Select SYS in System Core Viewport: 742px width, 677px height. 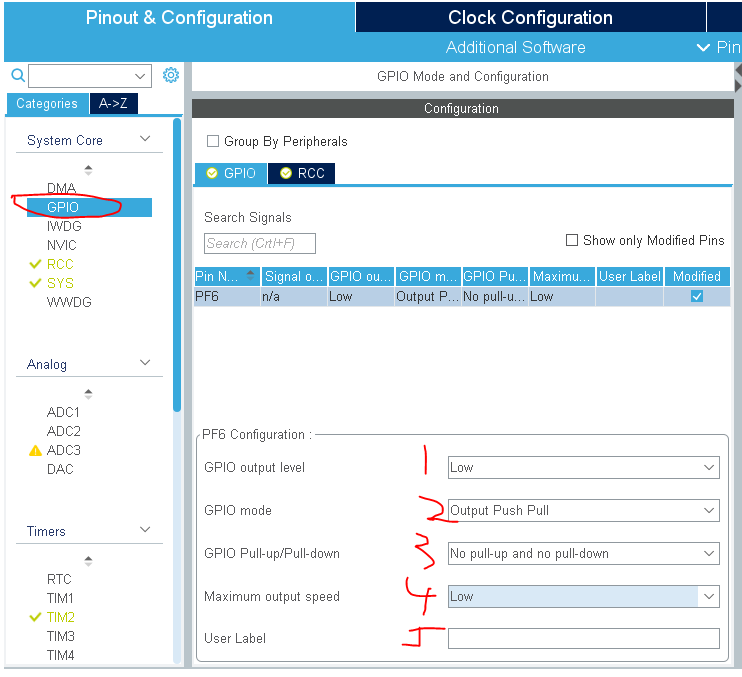pos(60,283)
